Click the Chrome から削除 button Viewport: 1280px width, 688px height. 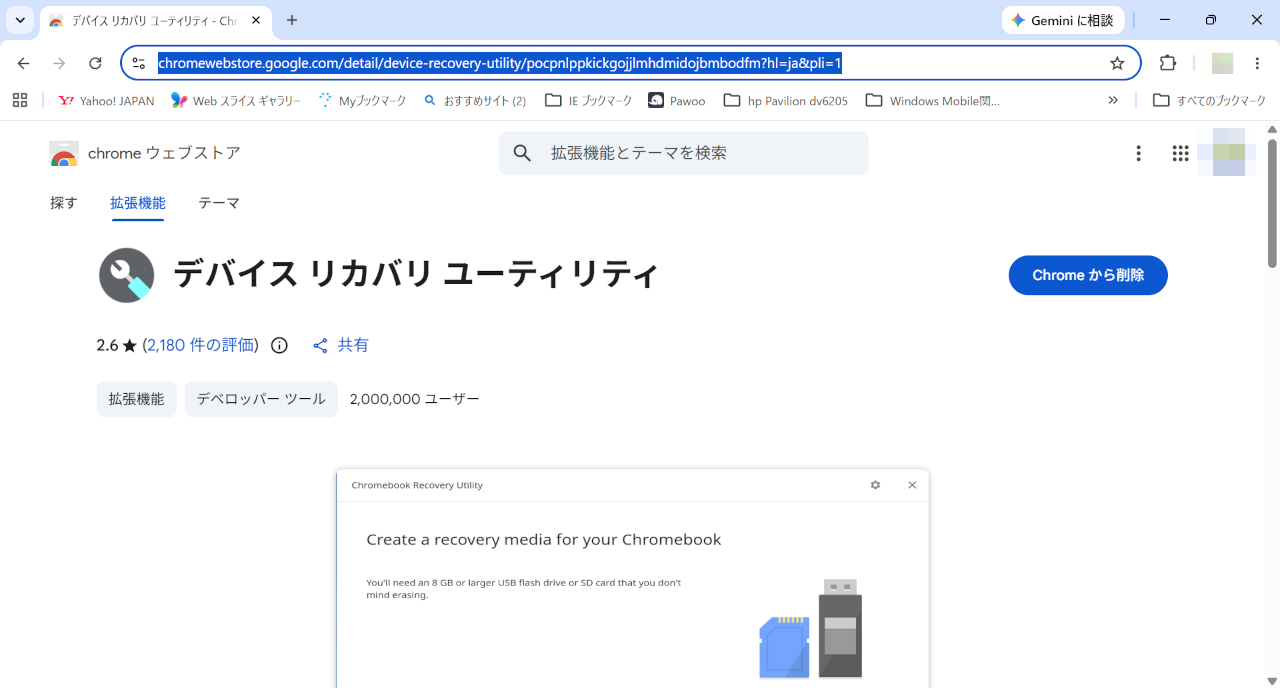(x=1088, y=275)
